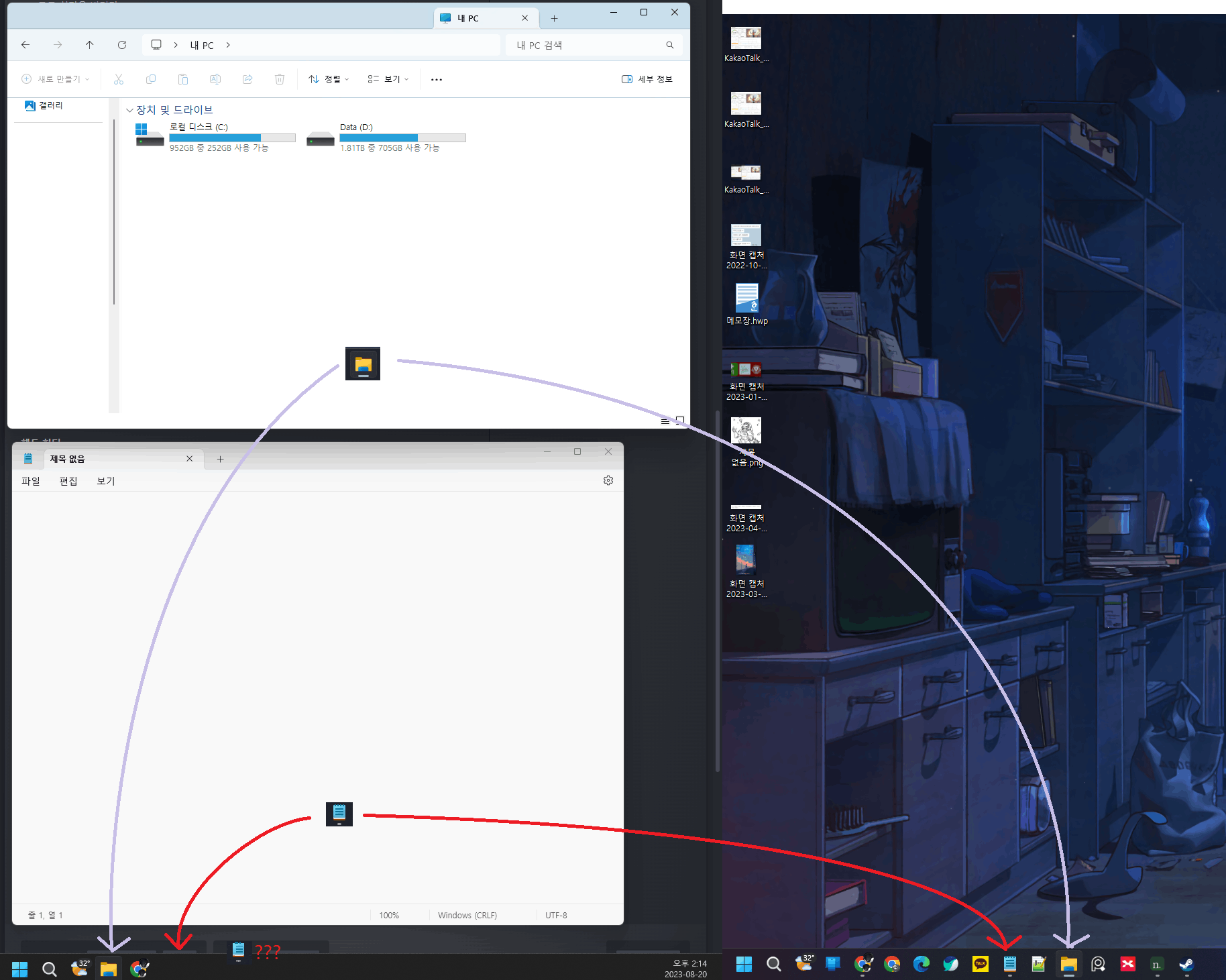Select the 메모장.hwp file on the desktop
Viewport: 1226px width, 980px height.
click(746, 304)
